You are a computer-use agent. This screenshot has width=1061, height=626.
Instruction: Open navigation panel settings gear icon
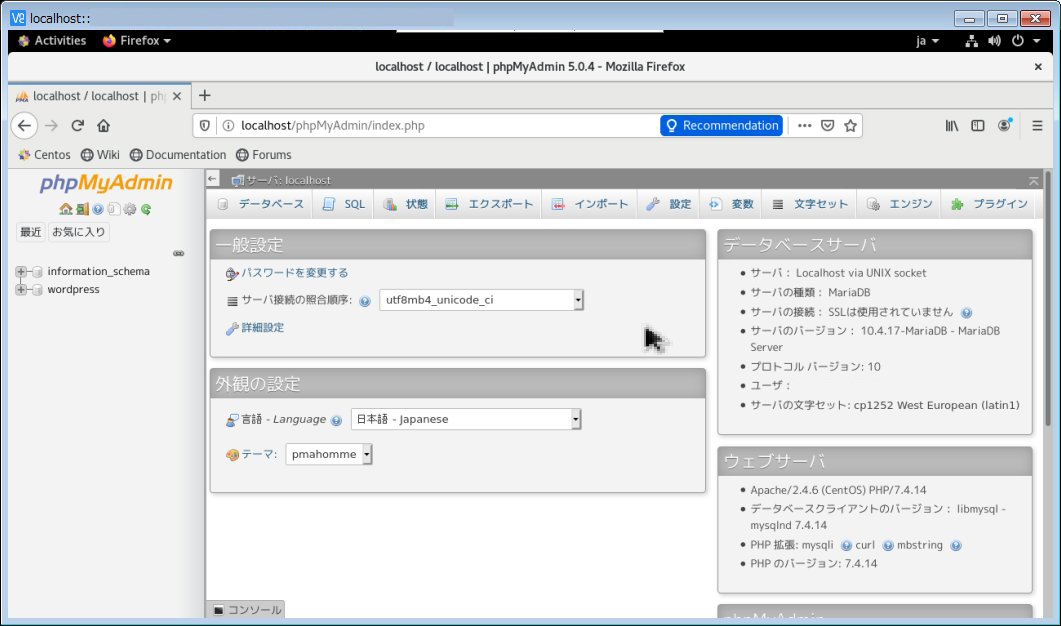click(x=129, y=209)
